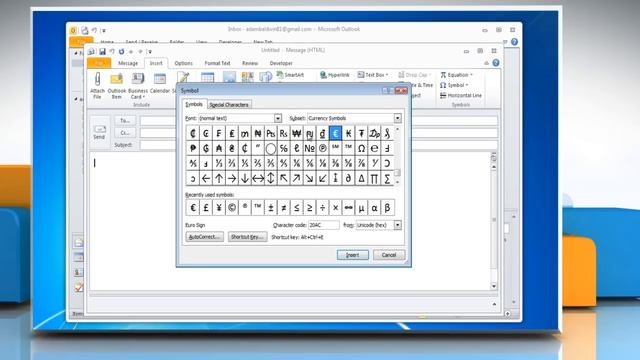Screen dimensions: 640x360
Task: Click Insert in the Symbol dialog
Action: coord(353,255)
